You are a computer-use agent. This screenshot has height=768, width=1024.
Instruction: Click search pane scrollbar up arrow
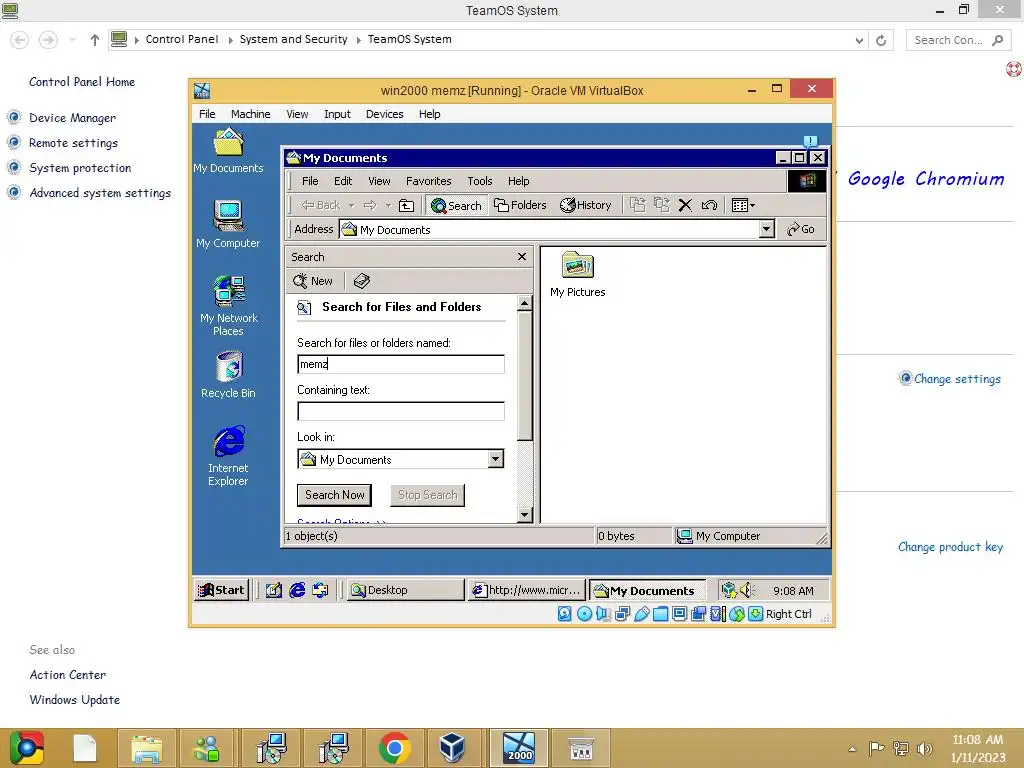[524, 304]
